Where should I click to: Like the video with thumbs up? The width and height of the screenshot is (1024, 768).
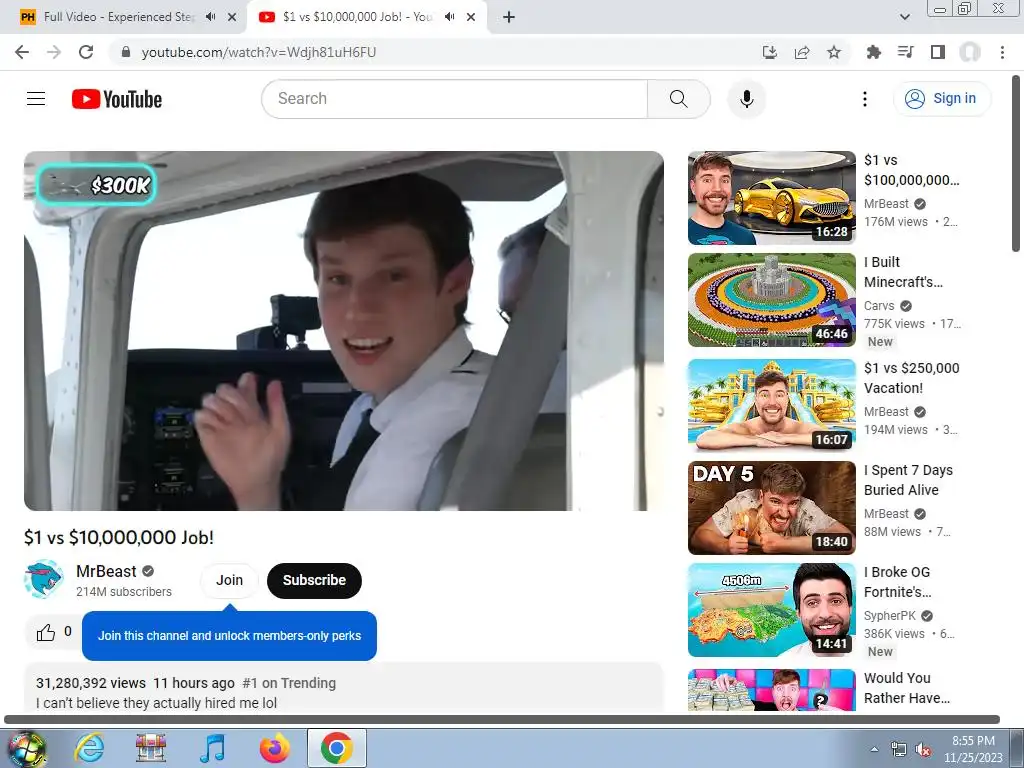[x=46, y=632]
